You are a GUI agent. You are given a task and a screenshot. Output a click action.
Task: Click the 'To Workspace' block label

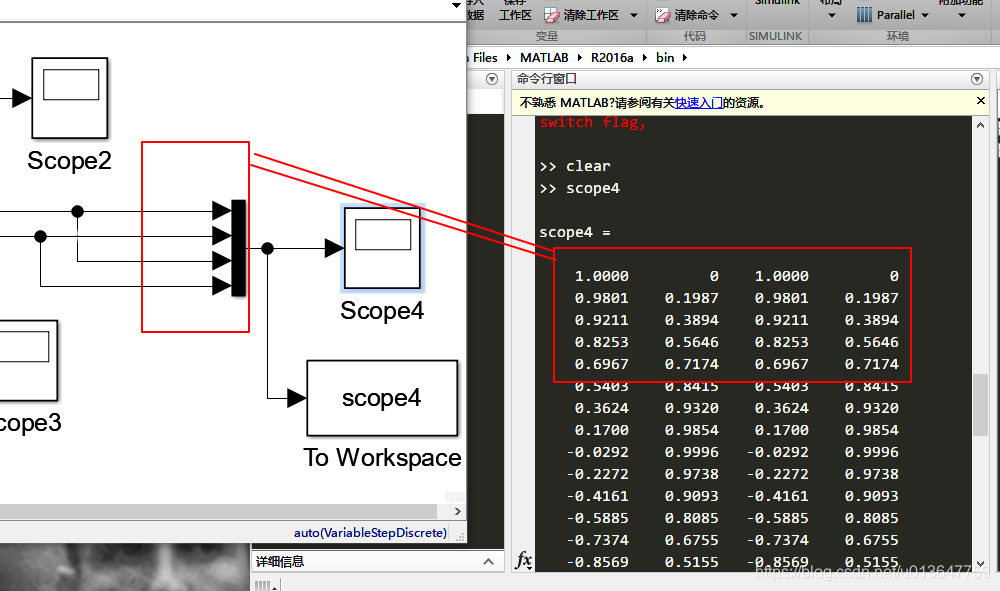pyautogui.click(x=382, y=458)
